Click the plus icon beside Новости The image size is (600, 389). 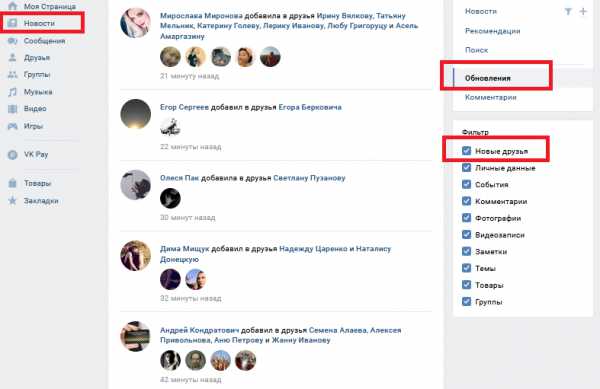point(583,11)
